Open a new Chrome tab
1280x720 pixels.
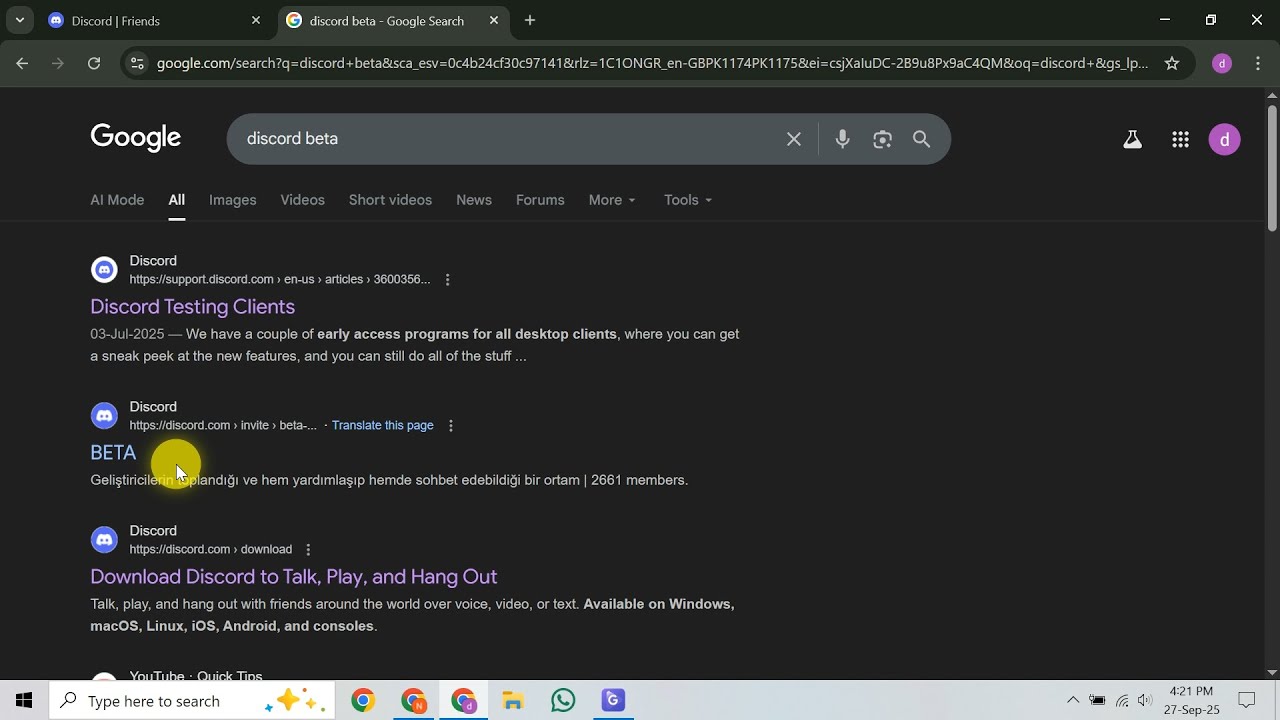(x=530, y=20)
